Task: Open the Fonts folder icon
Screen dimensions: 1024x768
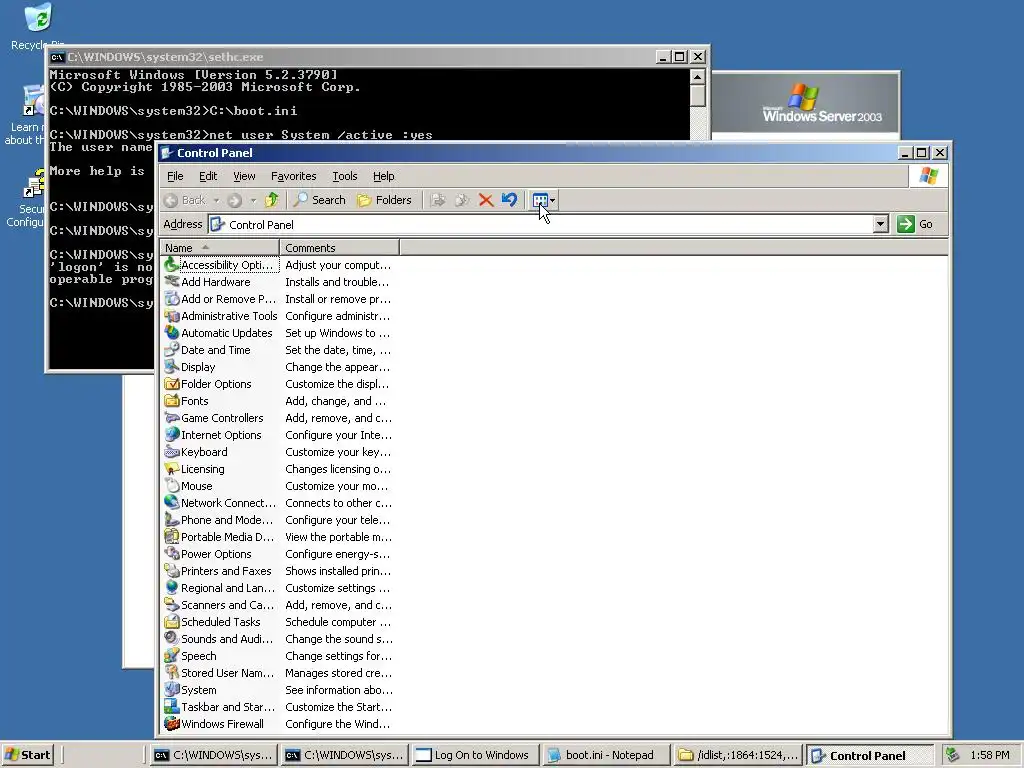Action: (x=172, y=400)
